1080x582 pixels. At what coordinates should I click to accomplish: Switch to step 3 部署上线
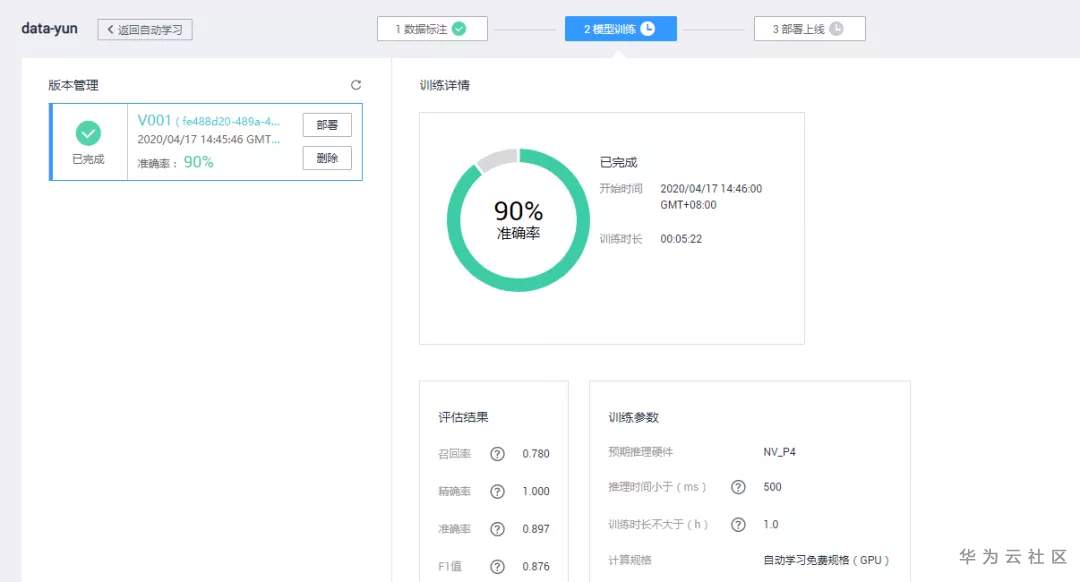pos(809,28)
